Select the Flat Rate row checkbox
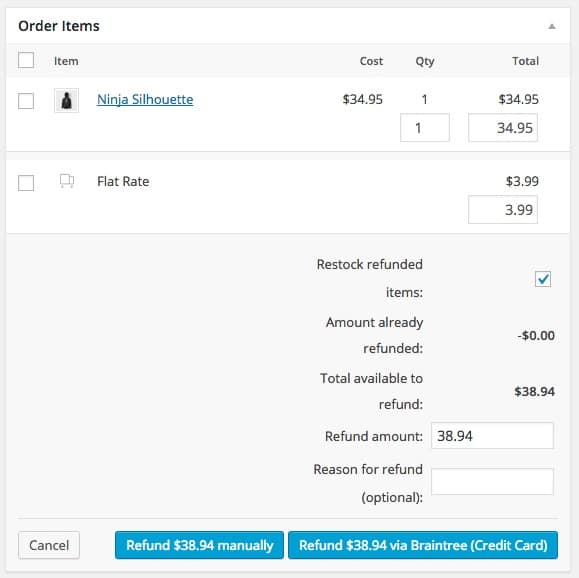The height and width of the screenshot is (578, 579). [26, 182]
